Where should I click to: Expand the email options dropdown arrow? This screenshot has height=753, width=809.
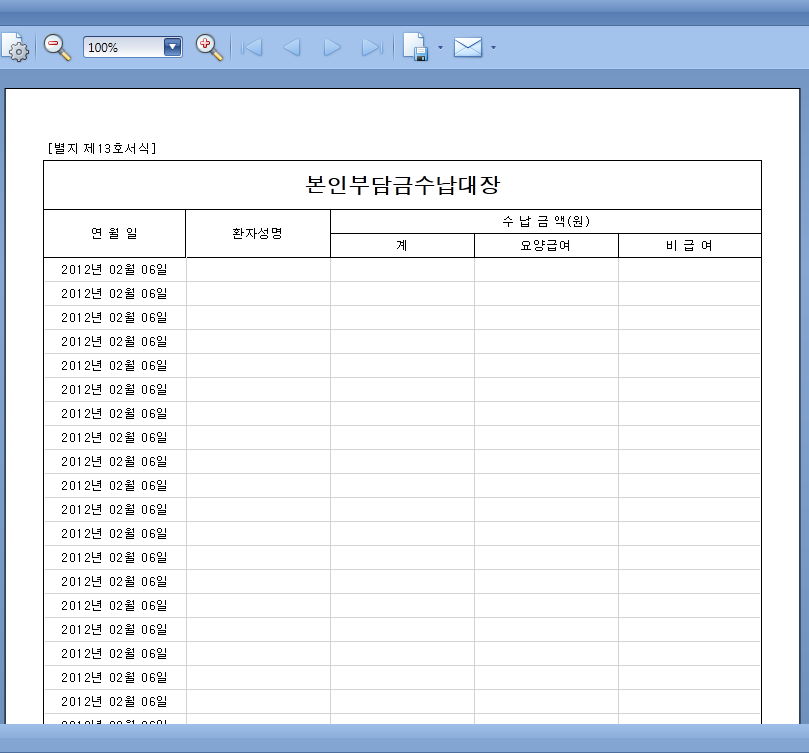pos(493,47)
